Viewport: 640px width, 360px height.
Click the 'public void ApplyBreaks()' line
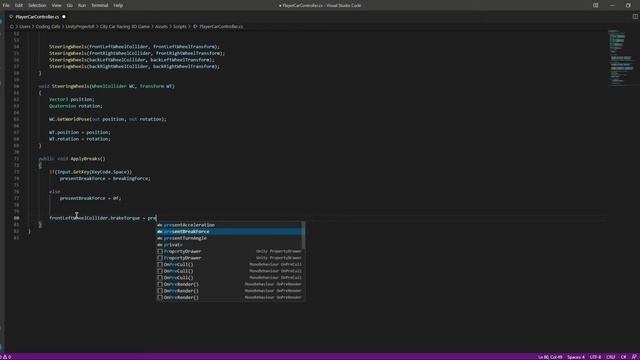(72, 159)
